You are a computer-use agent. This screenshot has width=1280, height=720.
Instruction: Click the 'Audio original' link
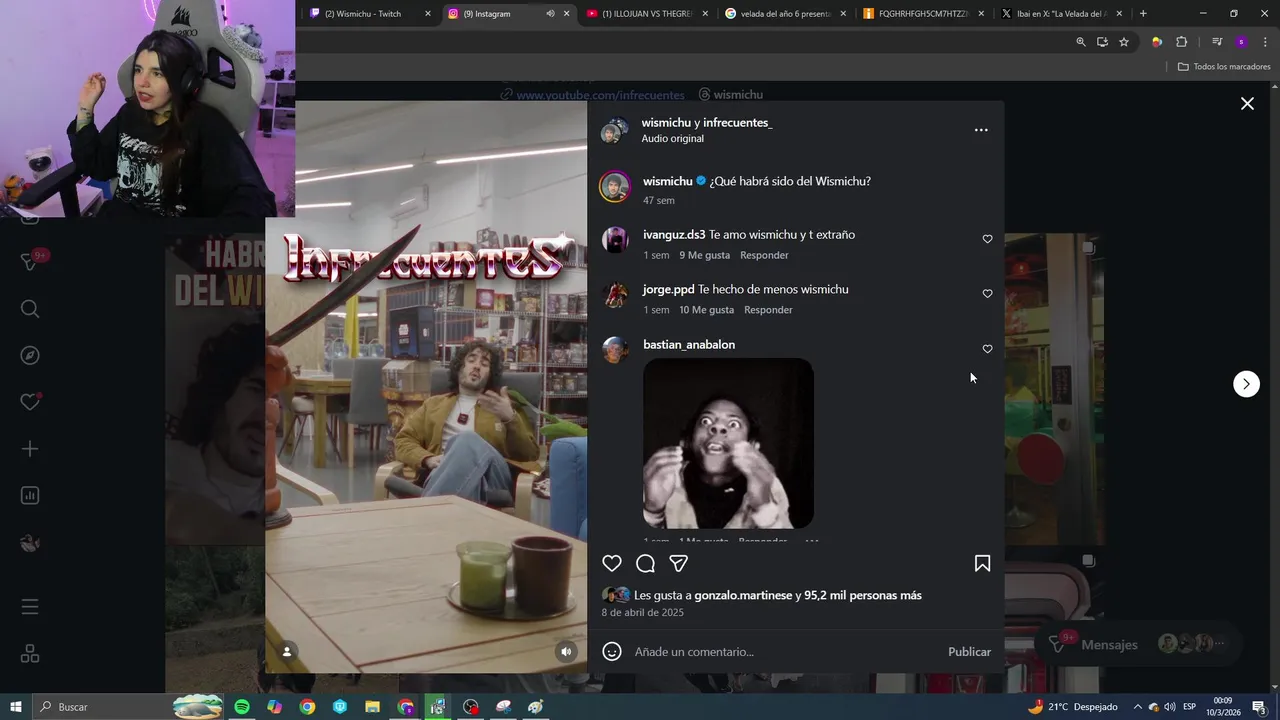[x=672, y=139]
